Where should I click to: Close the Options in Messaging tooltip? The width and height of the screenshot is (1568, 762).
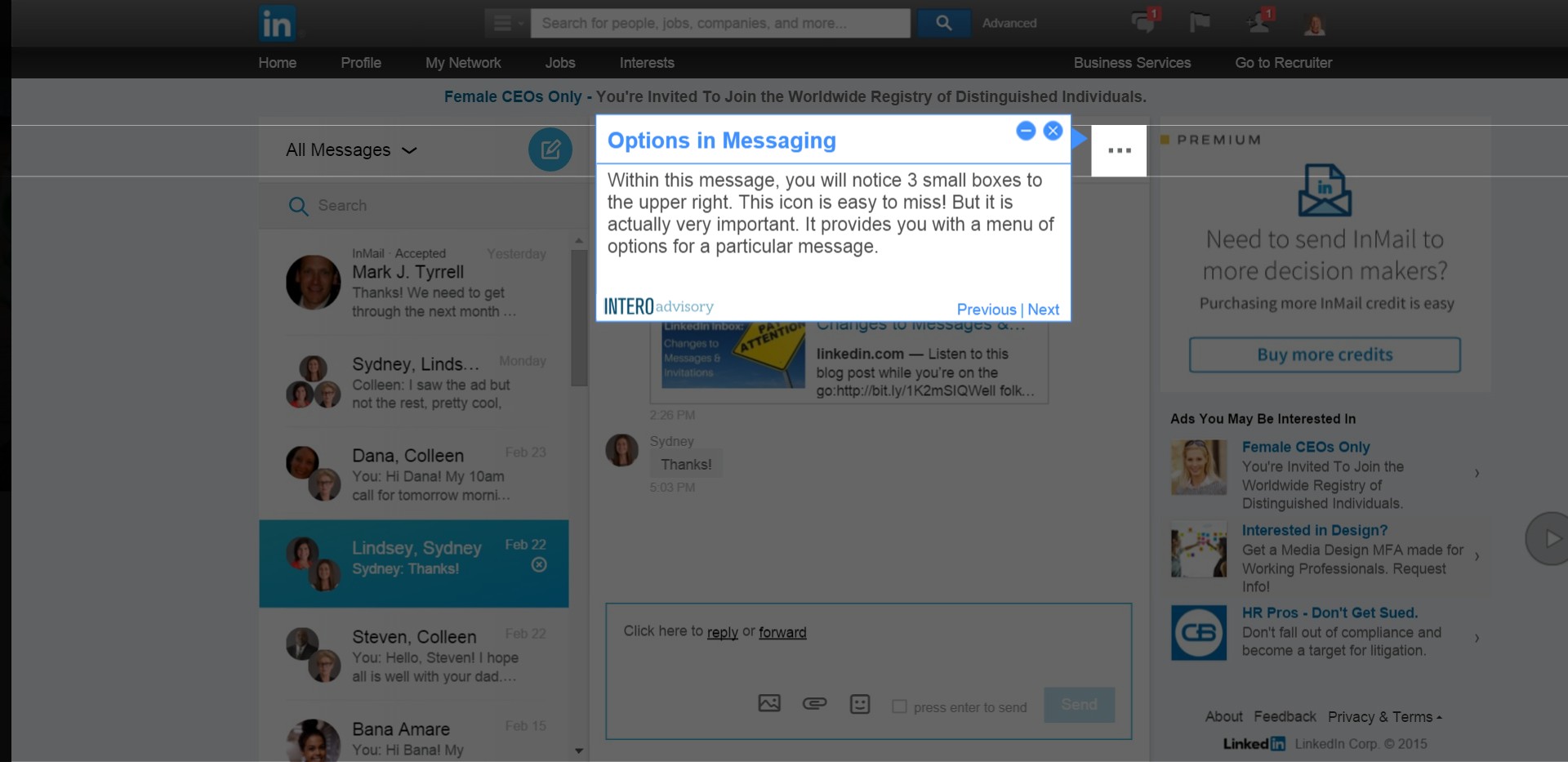click(x=1053, y=131)
